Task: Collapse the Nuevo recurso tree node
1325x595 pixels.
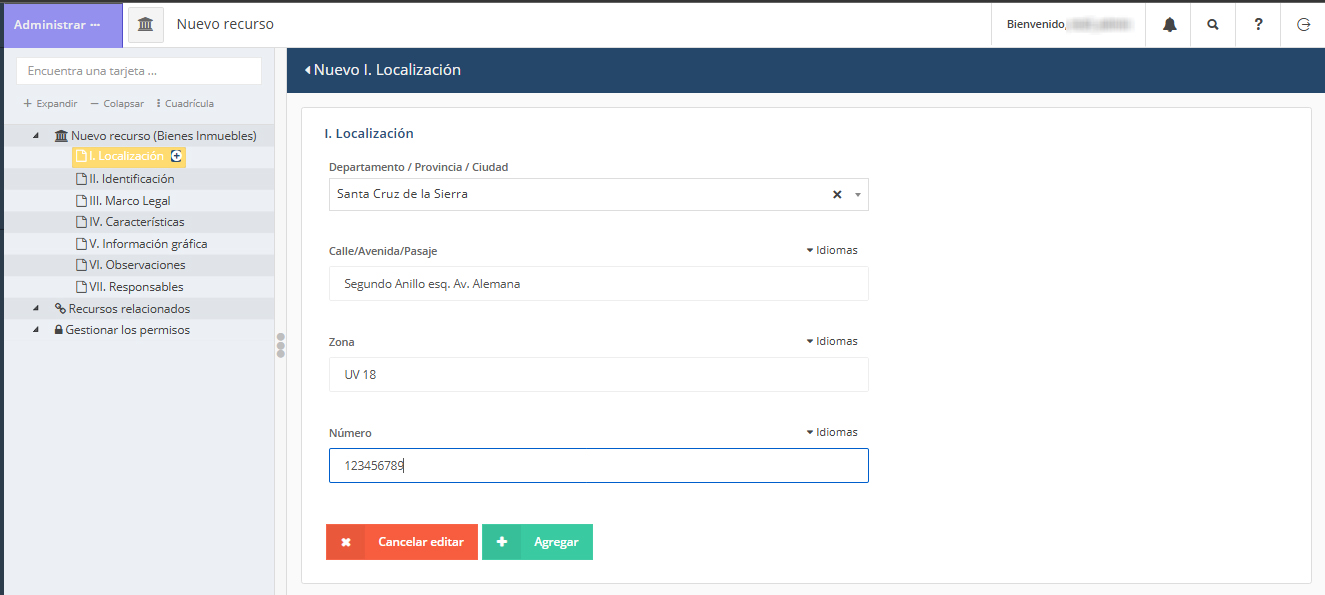Action: click(37, 136)
